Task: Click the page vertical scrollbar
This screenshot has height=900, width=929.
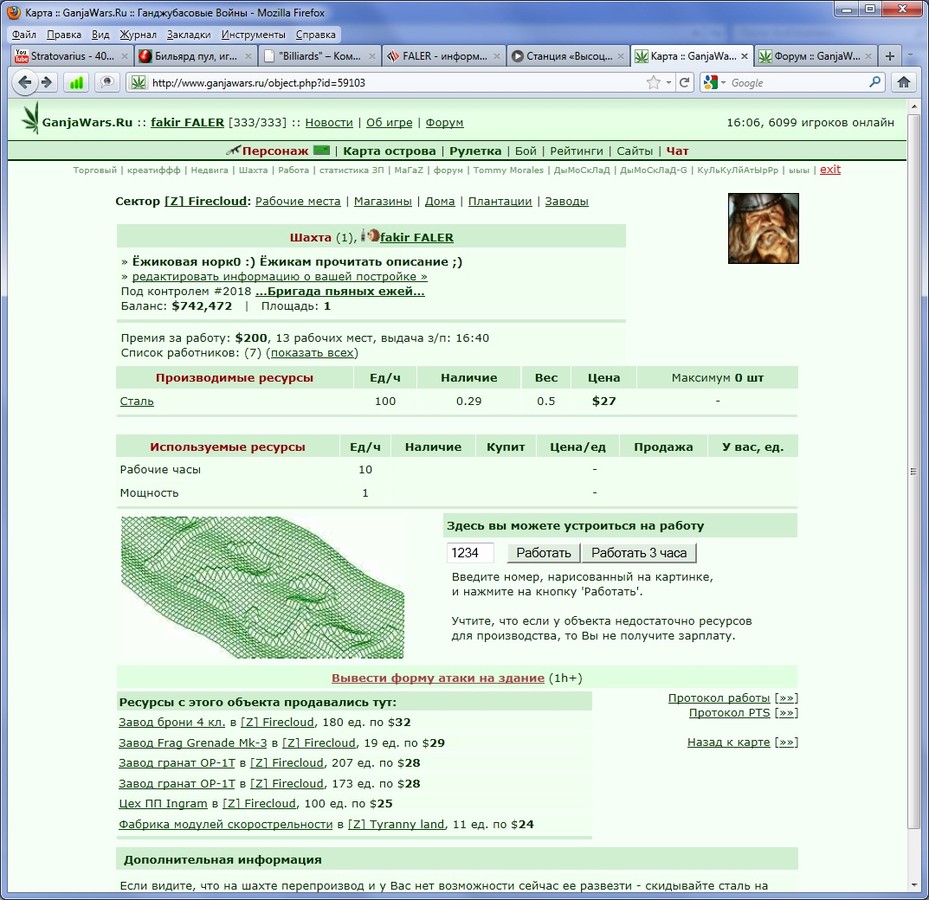Action: (x=913, y=471)
